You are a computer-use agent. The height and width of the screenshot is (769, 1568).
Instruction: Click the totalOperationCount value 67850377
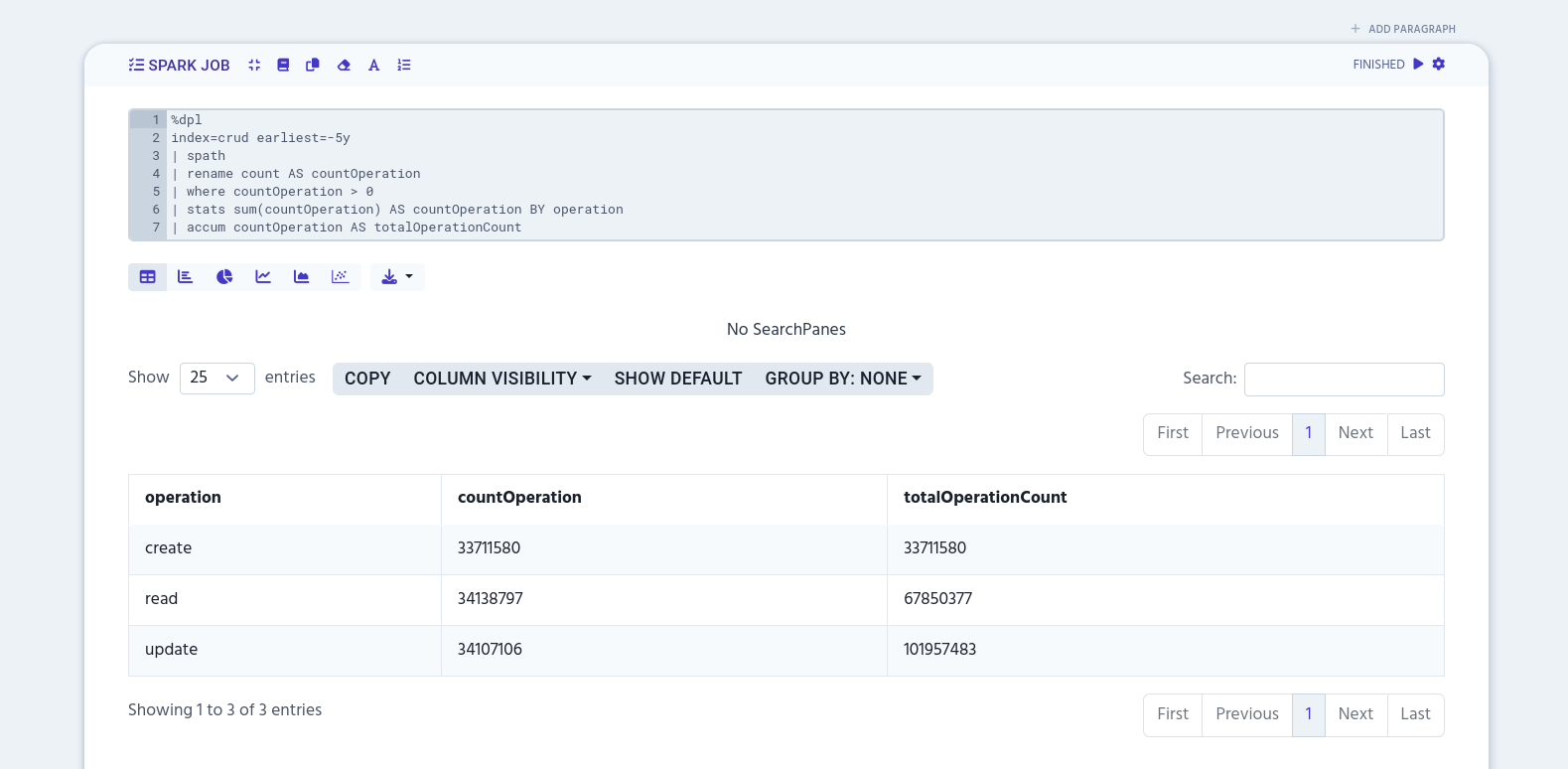(1166, 599)
